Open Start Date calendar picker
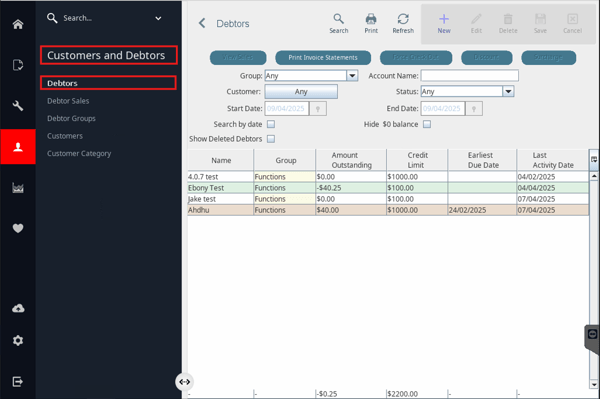The width and height of the screenshot is (600, 399). click(318, 109)
